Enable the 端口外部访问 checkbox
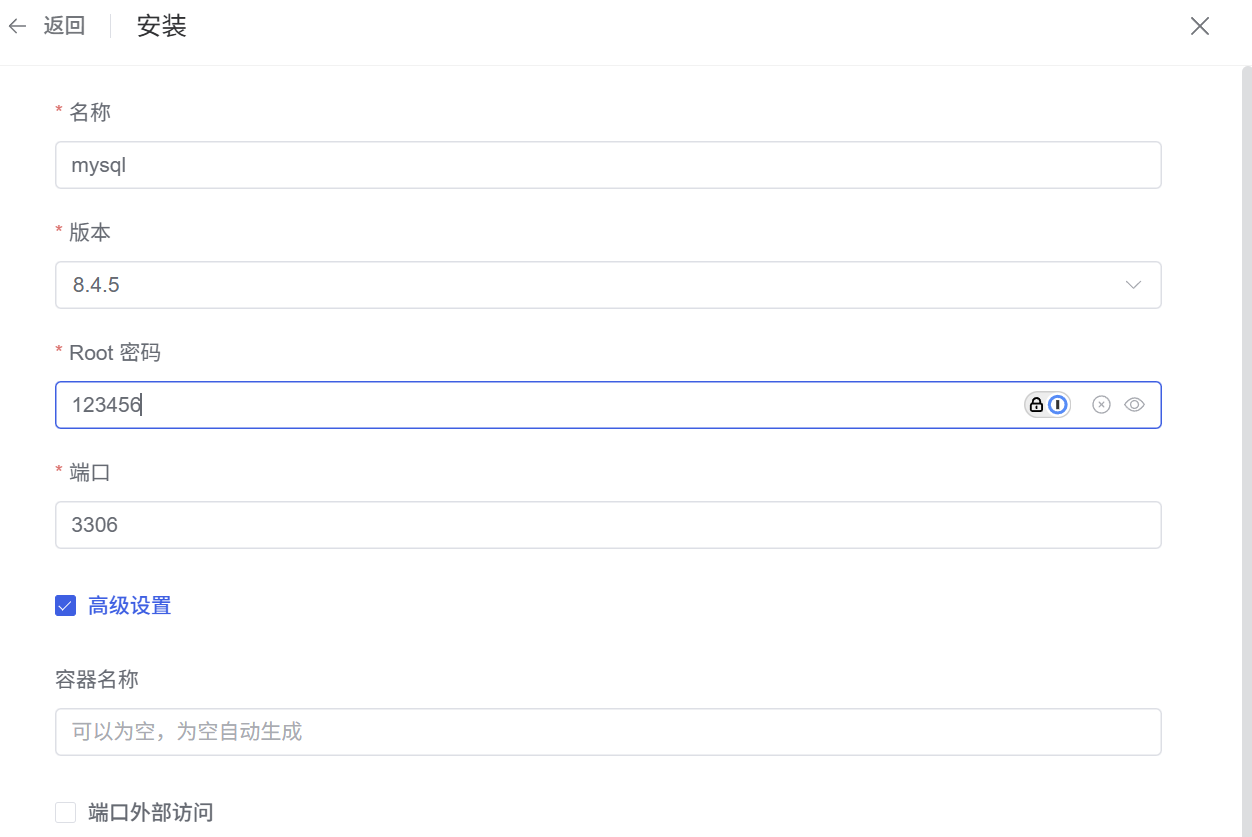The height and width of the screenshot is (837, 1252). [66, 812]
